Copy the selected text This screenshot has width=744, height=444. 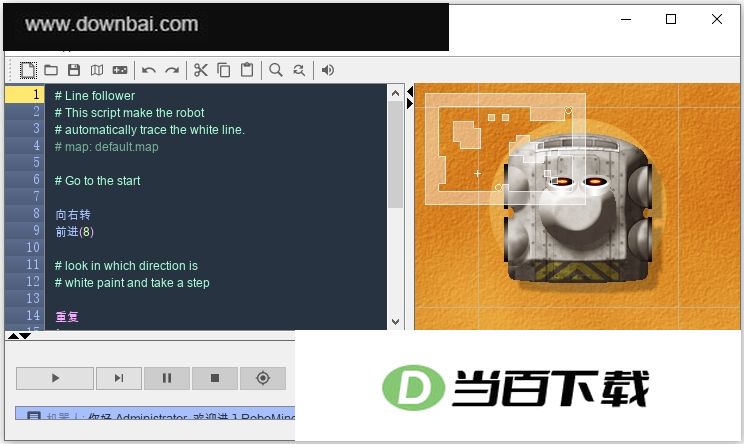coord(223,70)
